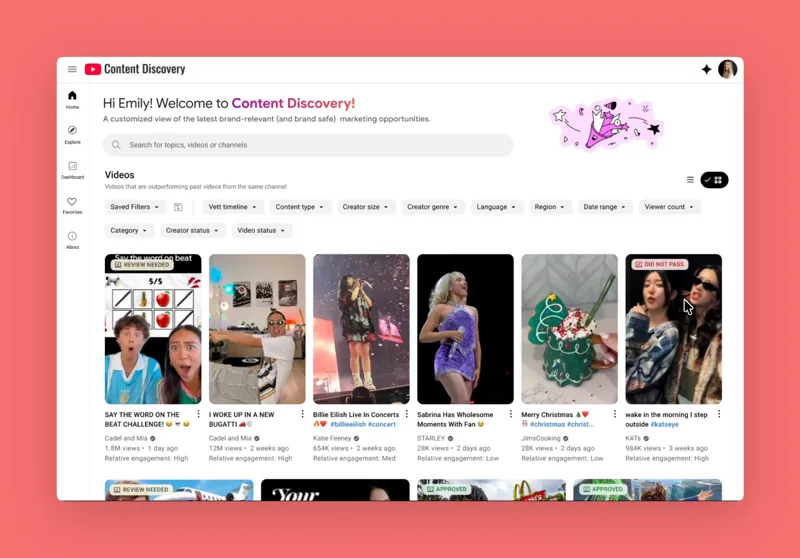Image resolution: width=800 pixels, height=558 pixels.
Task: Click #katseye hashtag link
Action: [x=664, y=424]
